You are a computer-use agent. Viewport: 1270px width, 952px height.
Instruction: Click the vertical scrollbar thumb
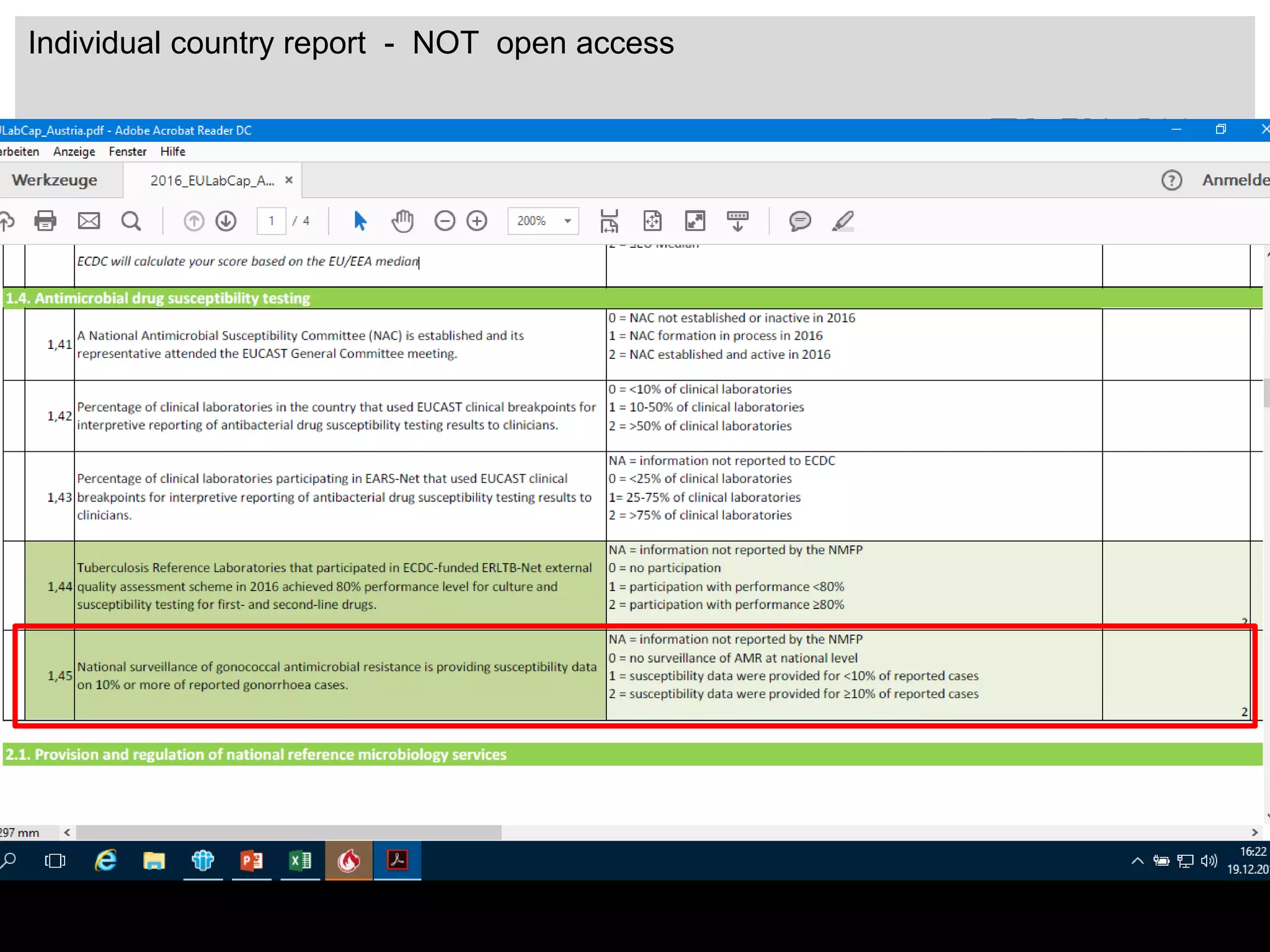pyautogui.click(x=1266, y=394)
